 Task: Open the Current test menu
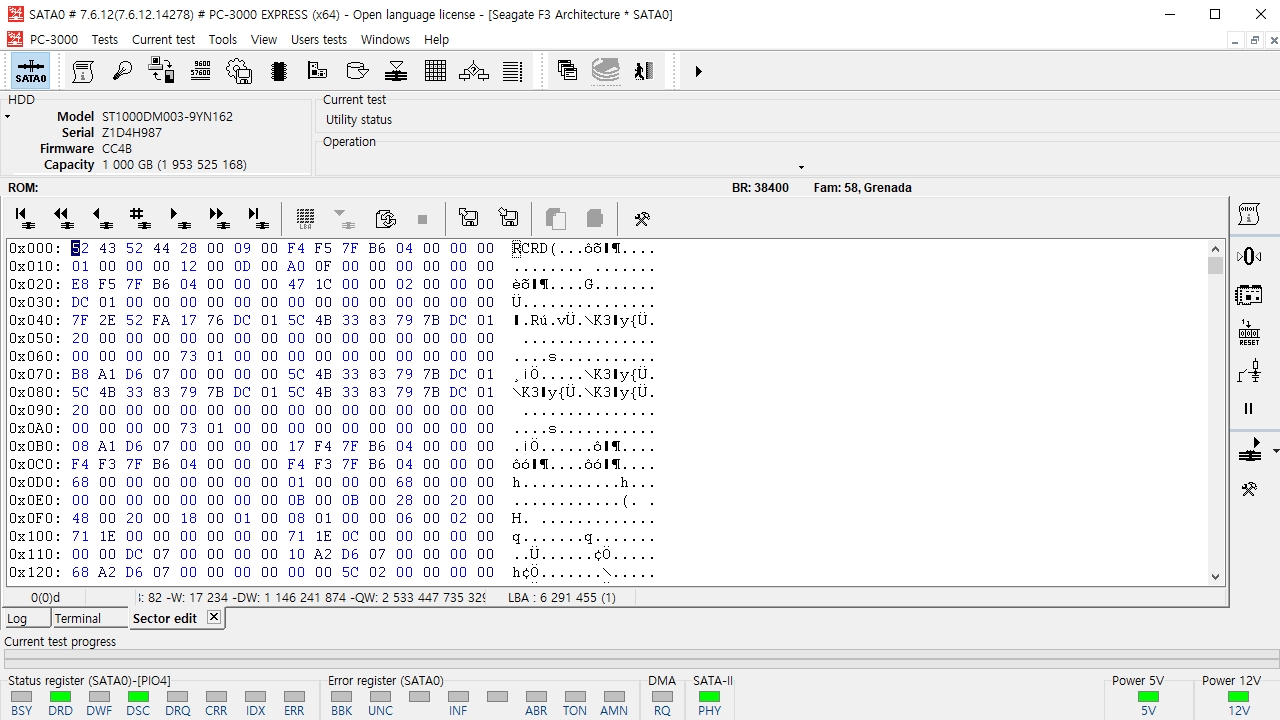[x=164, y=39]
